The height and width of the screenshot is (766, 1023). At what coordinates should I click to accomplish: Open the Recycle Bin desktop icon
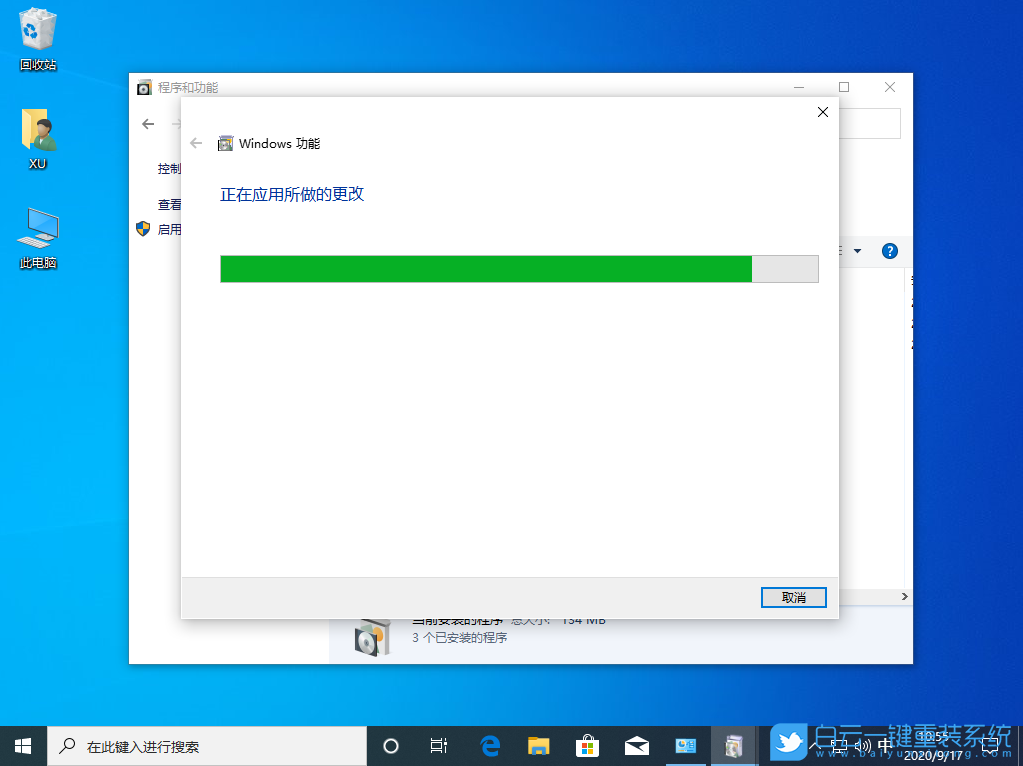pyautogui.click(x=36, y=30)
